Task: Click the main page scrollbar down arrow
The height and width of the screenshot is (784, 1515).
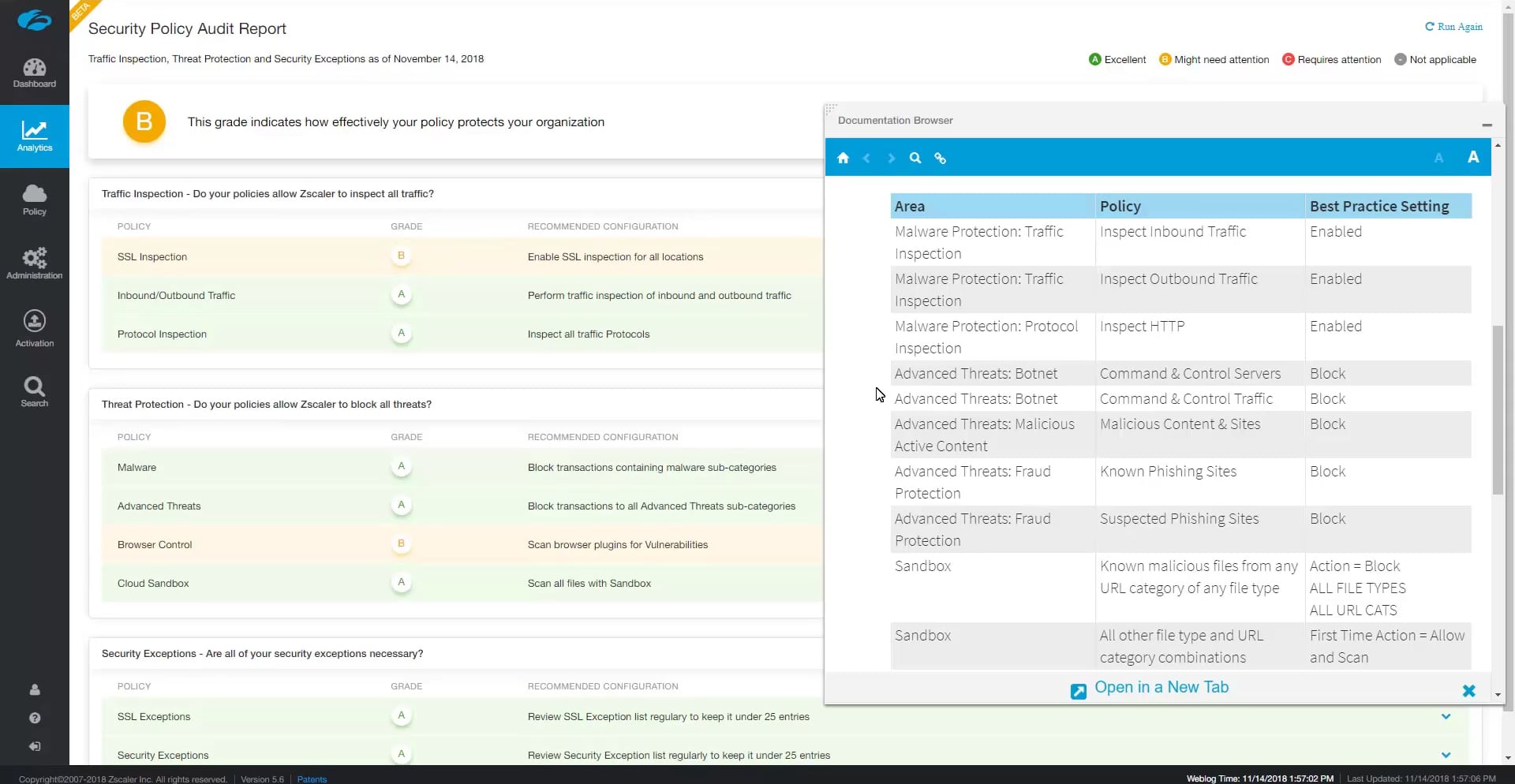Action: 1508,758
